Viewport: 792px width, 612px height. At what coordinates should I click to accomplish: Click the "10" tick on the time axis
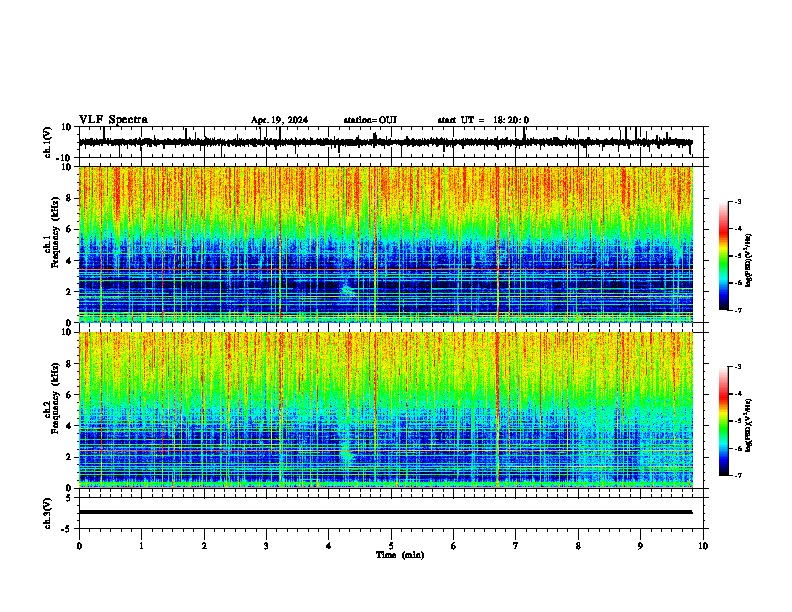(x=703, y=546)
